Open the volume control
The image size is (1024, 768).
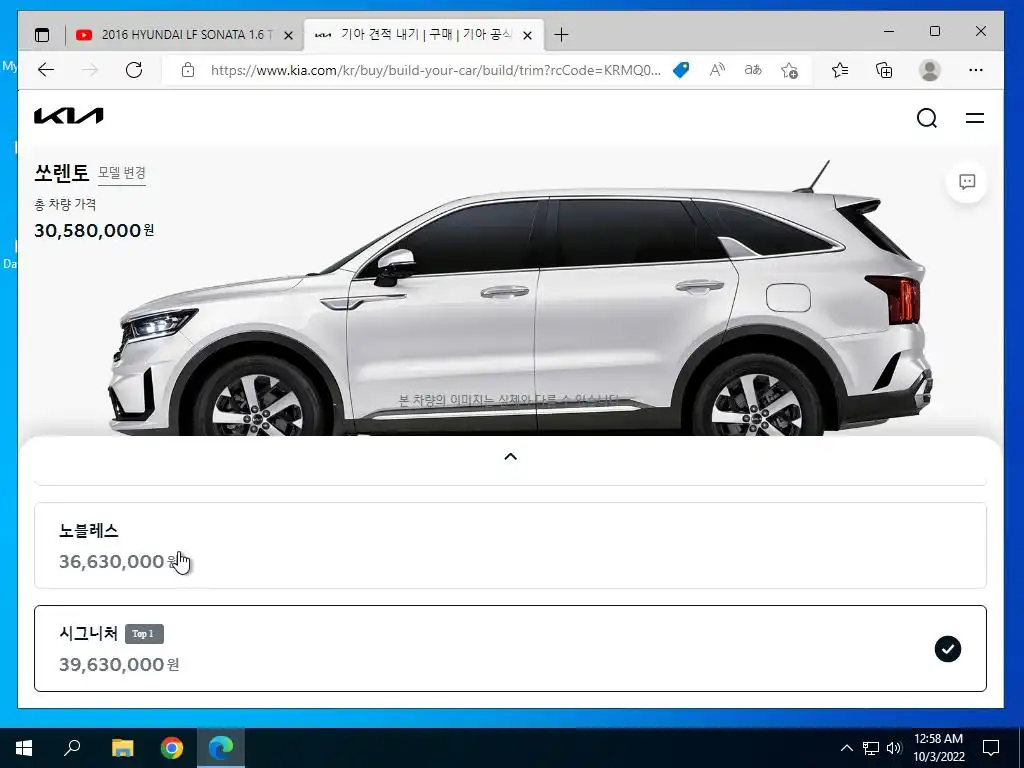tap(894, 748)
